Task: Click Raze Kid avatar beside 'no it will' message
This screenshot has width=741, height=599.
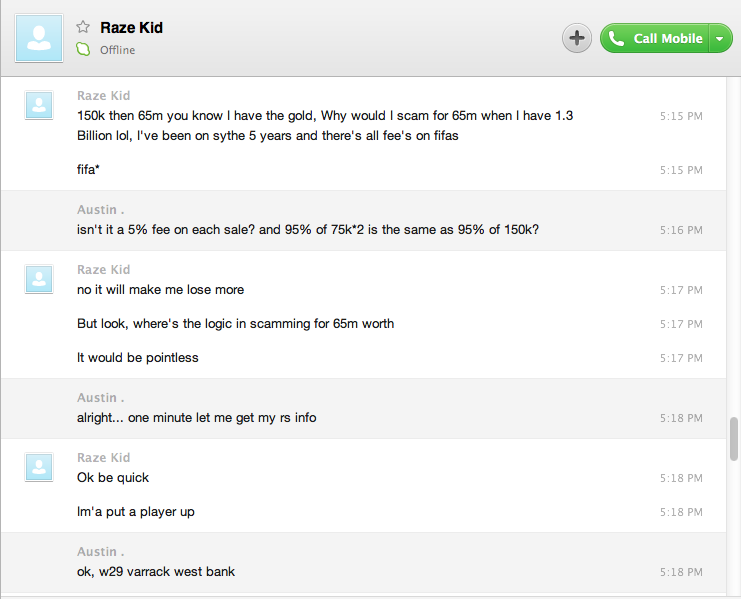Action: coord(39,278)
